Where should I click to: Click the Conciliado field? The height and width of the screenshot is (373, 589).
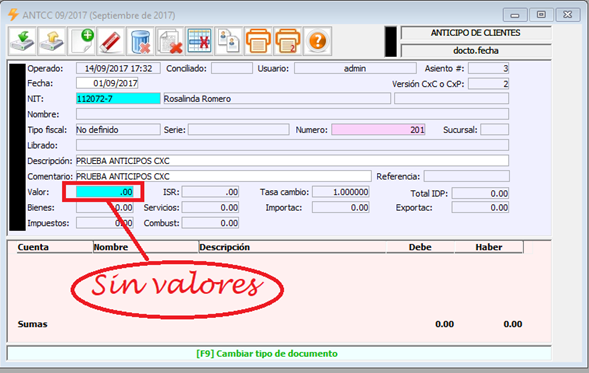231,68
